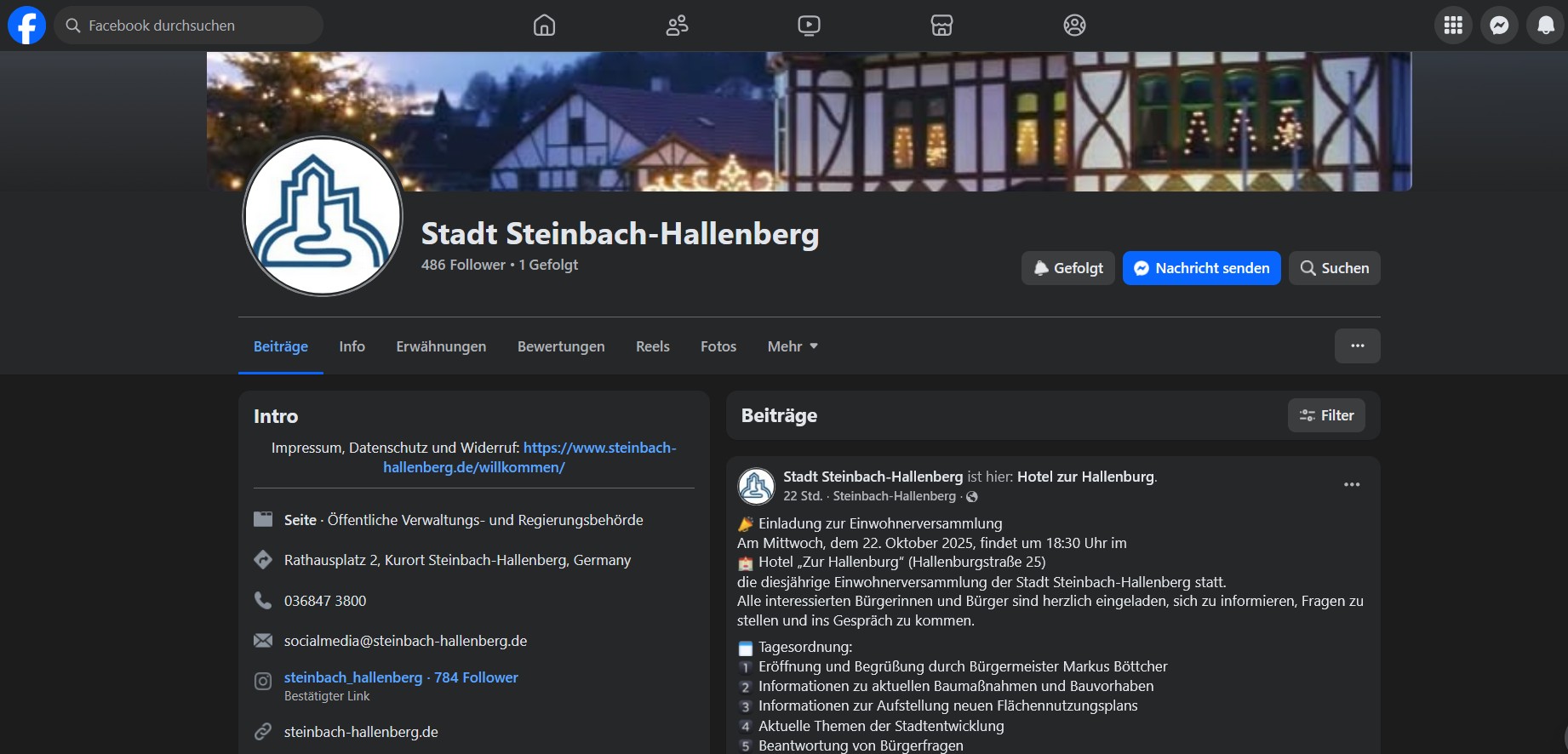Open the steinbach_hallenberg Instagram link
Image resolution: width=1568 pixels, height=754 pixels.
[x=353, y=677]
